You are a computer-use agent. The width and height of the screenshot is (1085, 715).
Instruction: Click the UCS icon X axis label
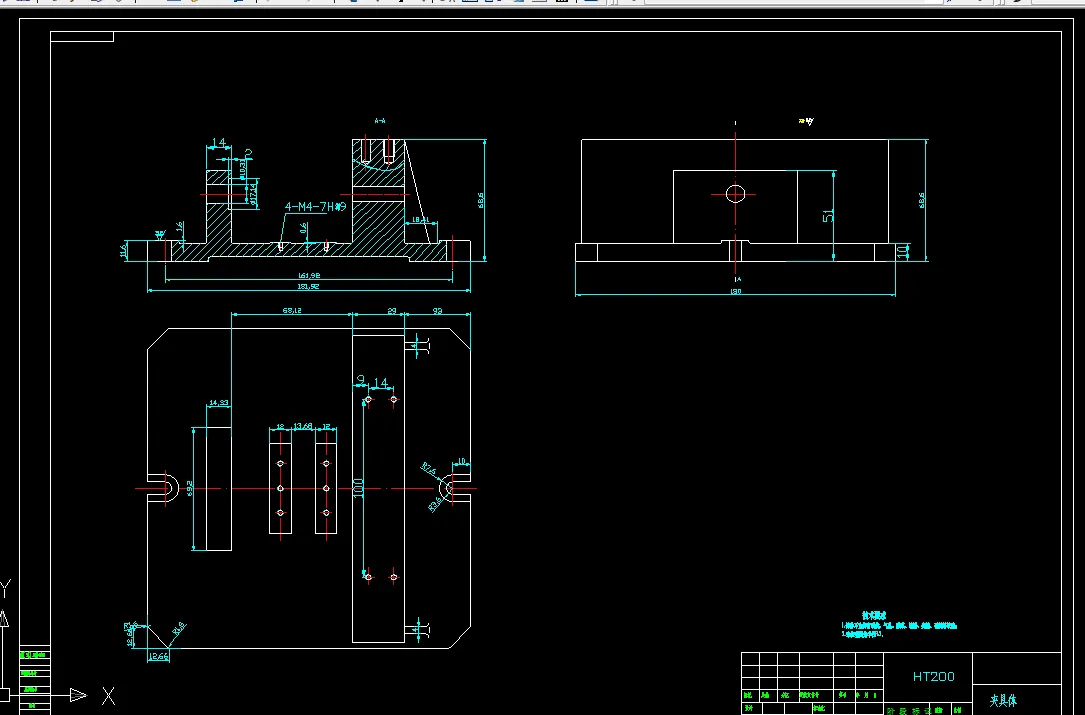[x=109, y=696]
